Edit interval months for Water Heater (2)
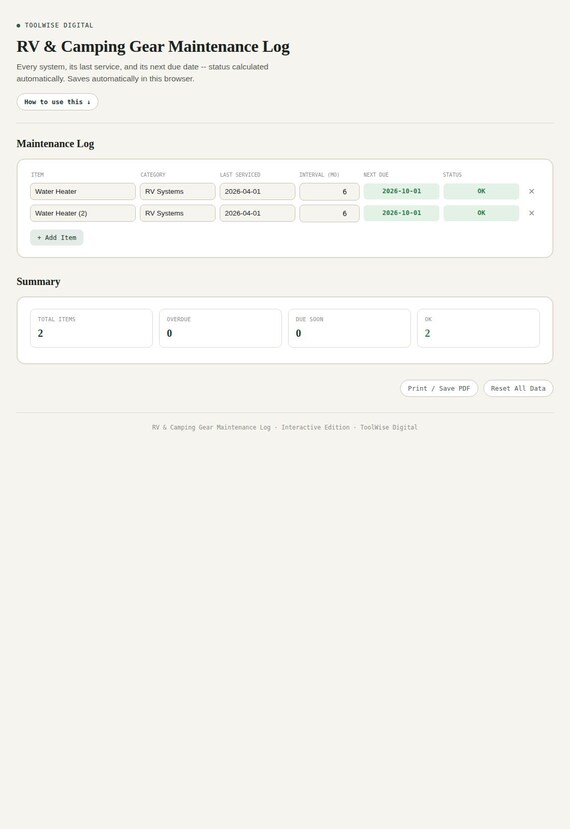570x829 pixels. click(x=329, y=213)
